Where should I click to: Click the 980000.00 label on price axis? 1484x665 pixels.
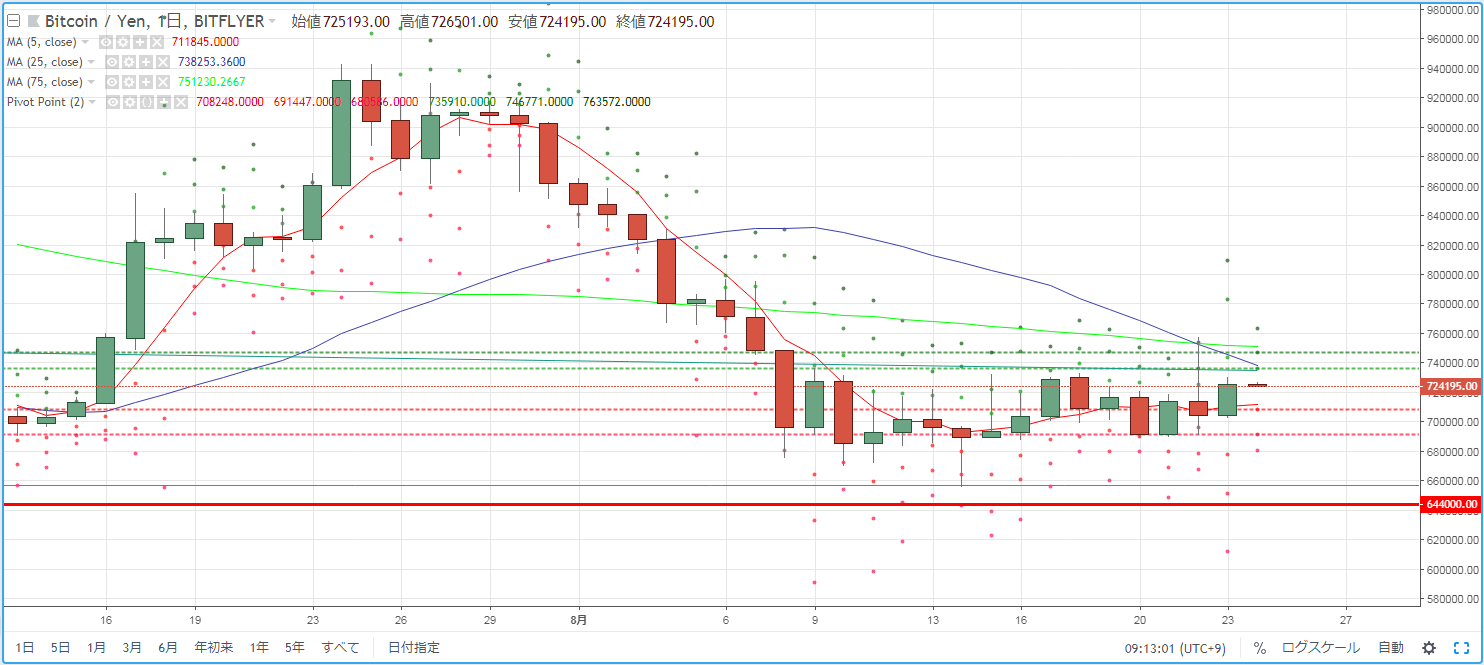1452,10
